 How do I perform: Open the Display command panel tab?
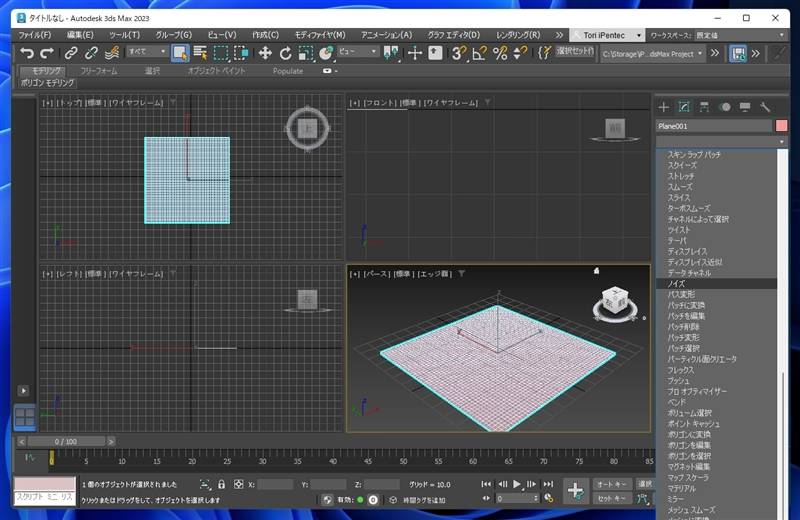pos(745,107)
